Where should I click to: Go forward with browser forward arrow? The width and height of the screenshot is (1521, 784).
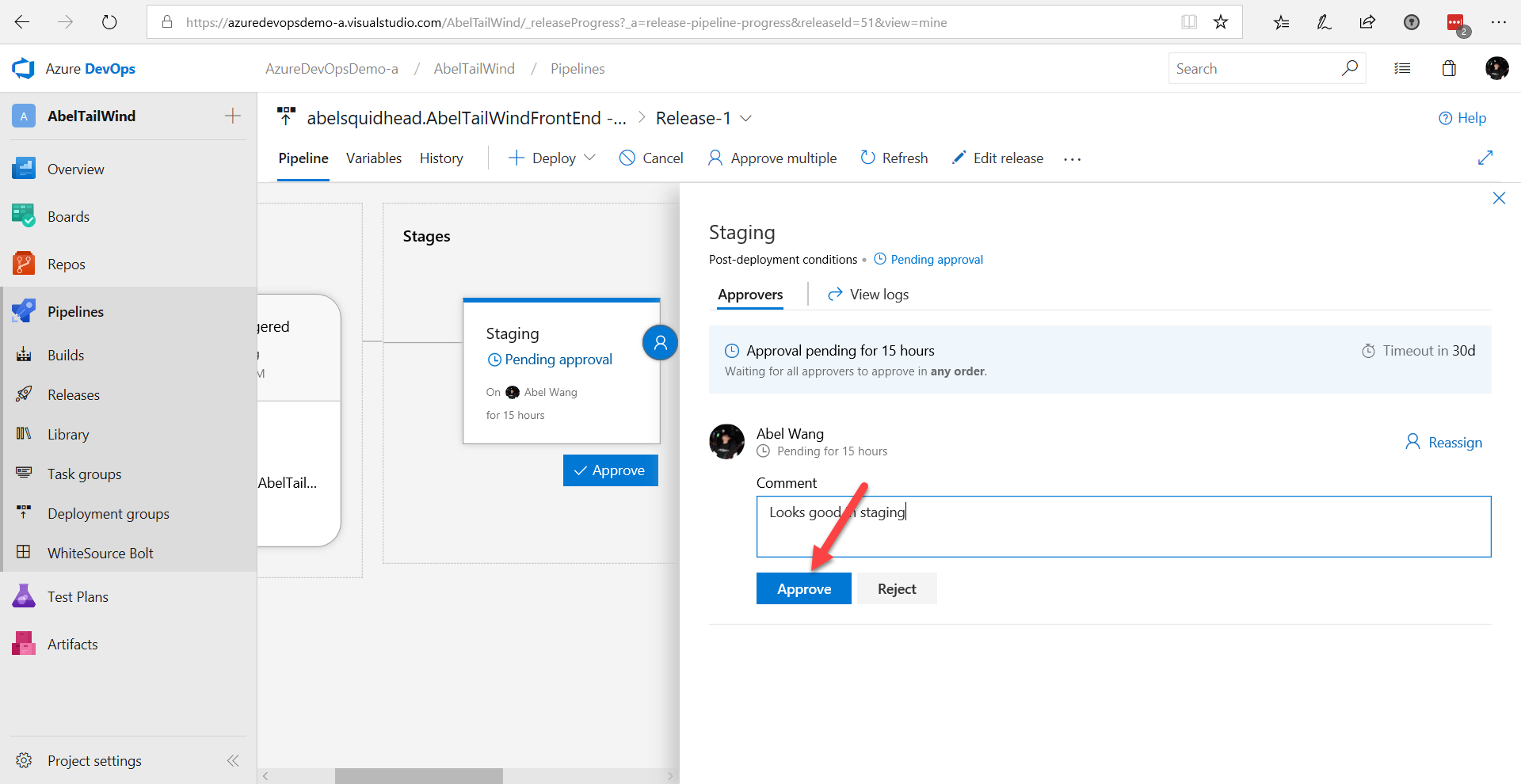(66, 22)
